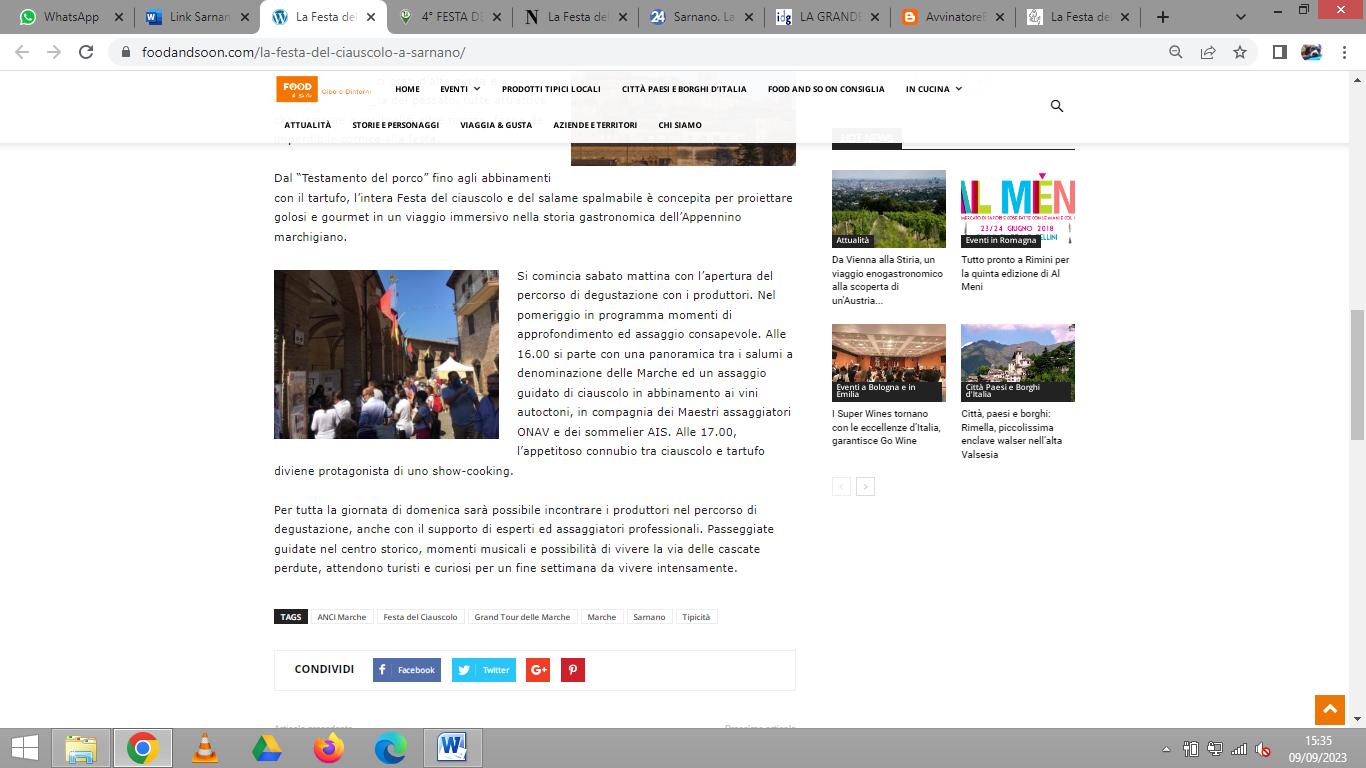Launch Firefox from the taskbar
Viewport: 1366px width, 768px height.
[x=329, y=748]
